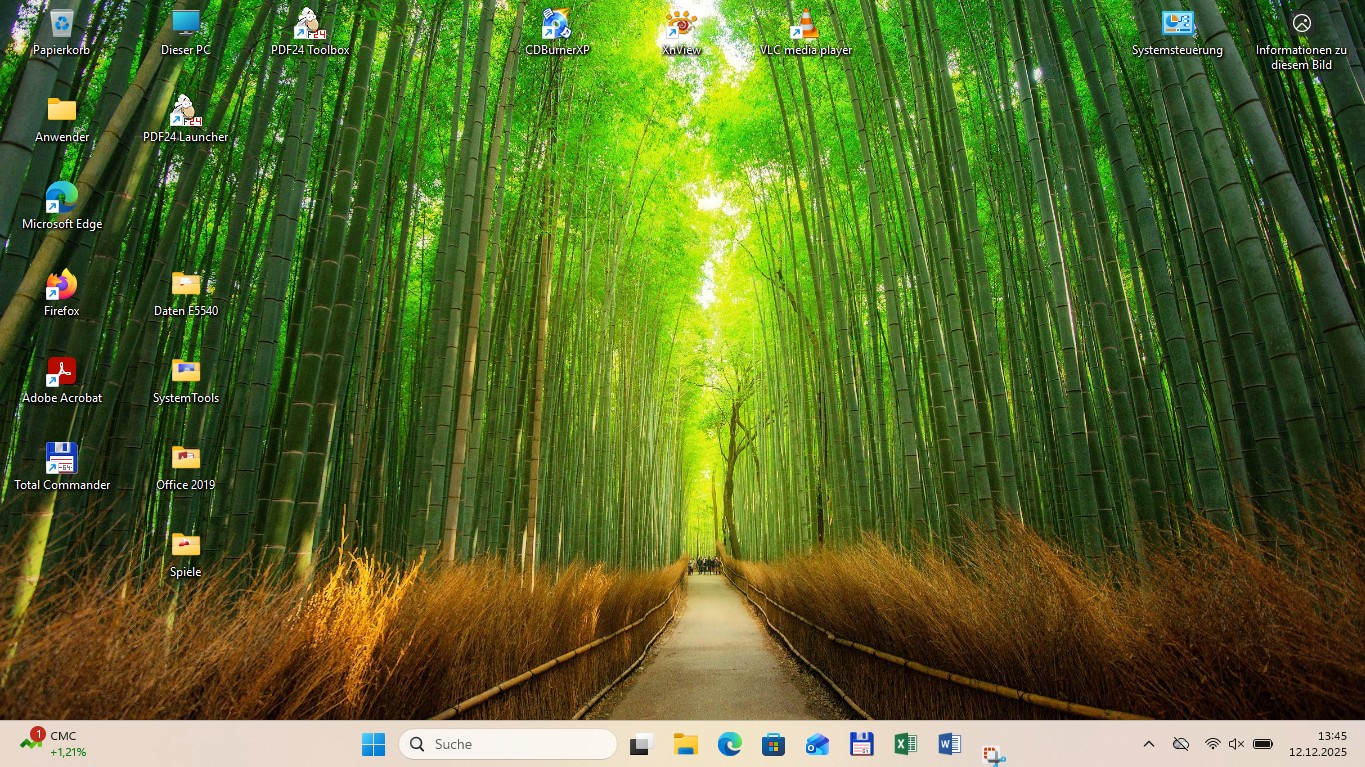Select the Firefox desktop icon
The height and width of the screenshot is (767, 1365).
point(62,290)
